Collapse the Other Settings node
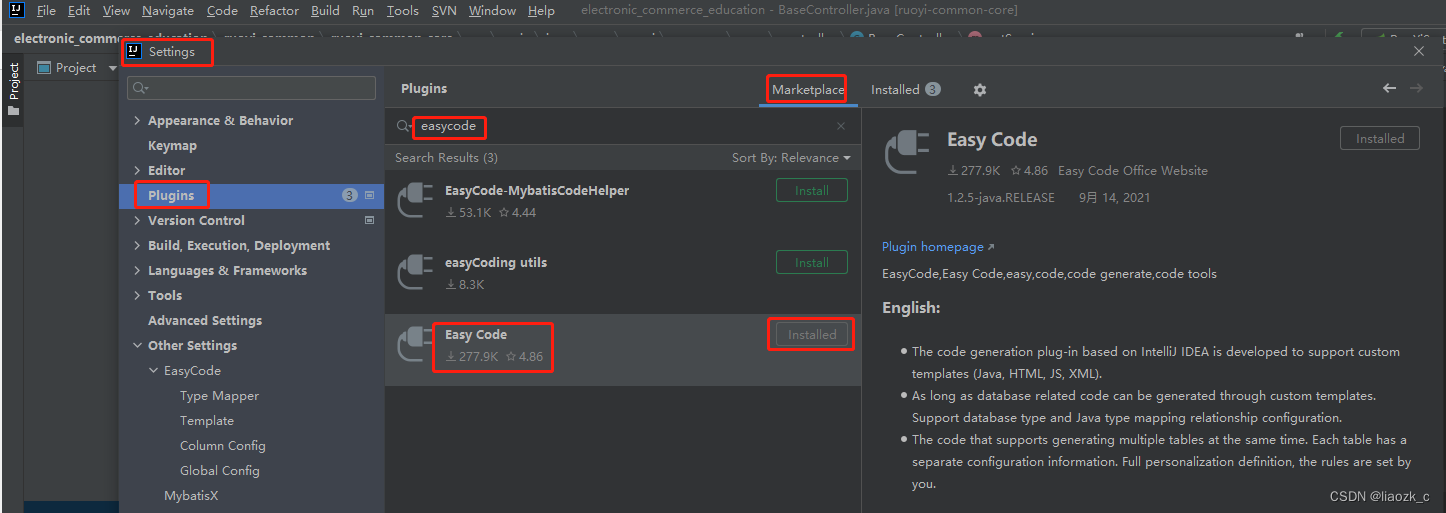The height and width of the screenshot is (513, 1446). coord(138,346)
